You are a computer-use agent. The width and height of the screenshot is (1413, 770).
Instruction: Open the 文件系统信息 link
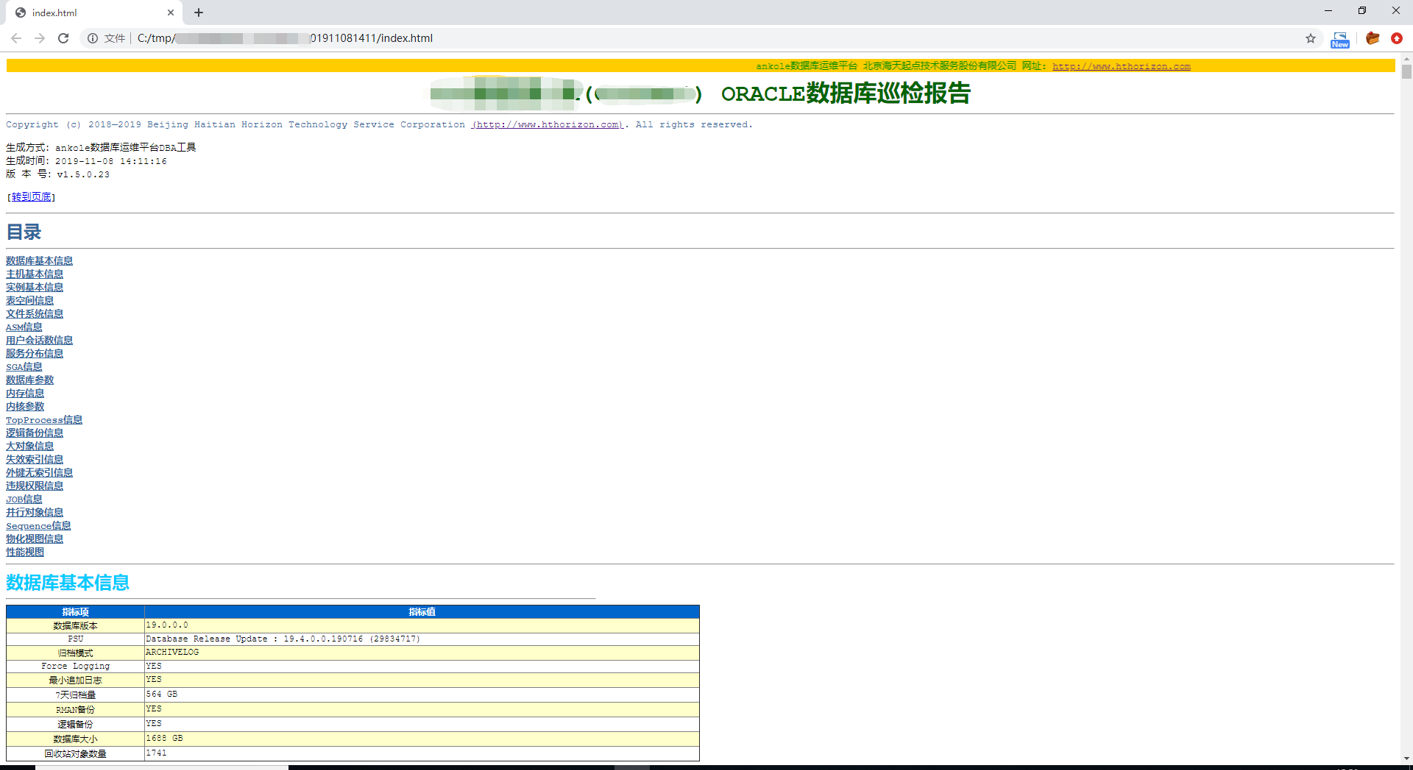[x=34, y=314]
